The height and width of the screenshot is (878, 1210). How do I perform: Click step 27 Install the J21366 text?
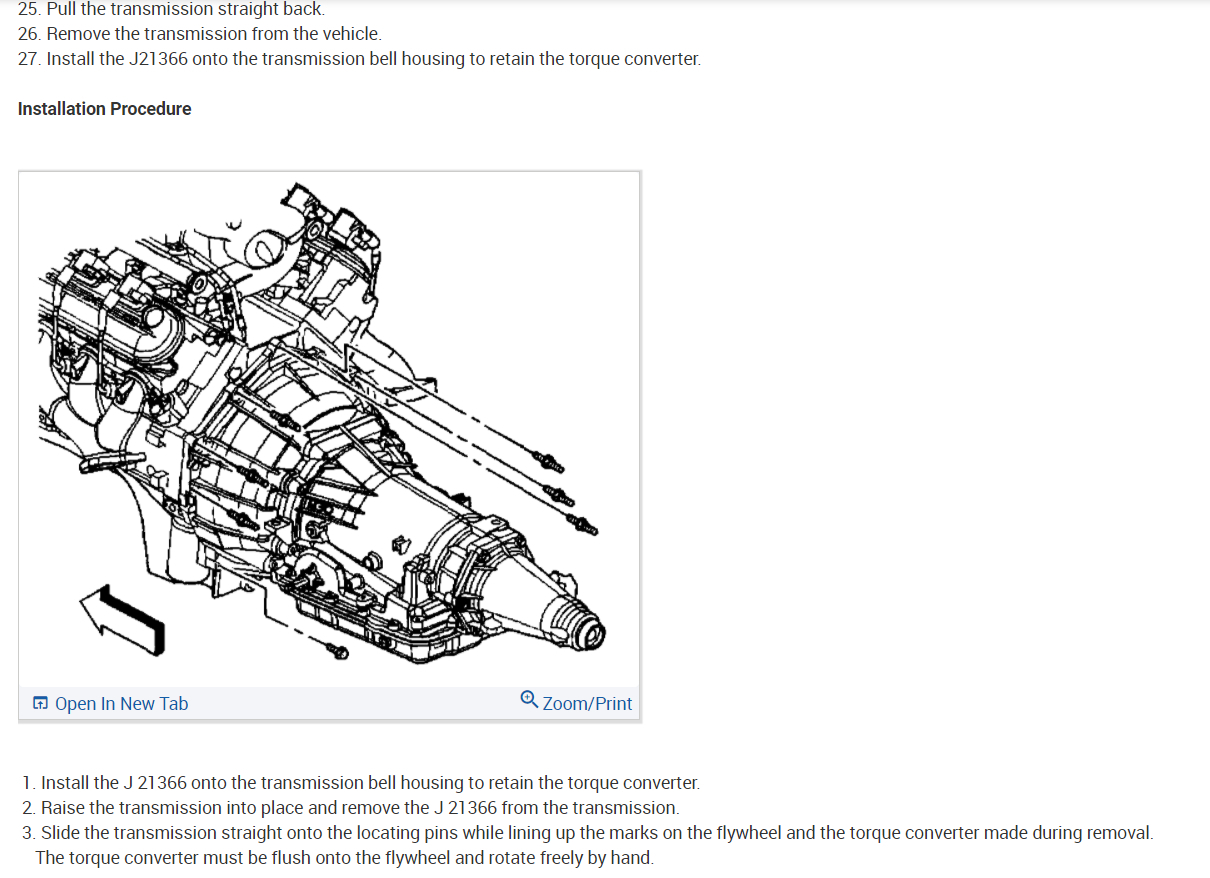[x=359, y=59]
